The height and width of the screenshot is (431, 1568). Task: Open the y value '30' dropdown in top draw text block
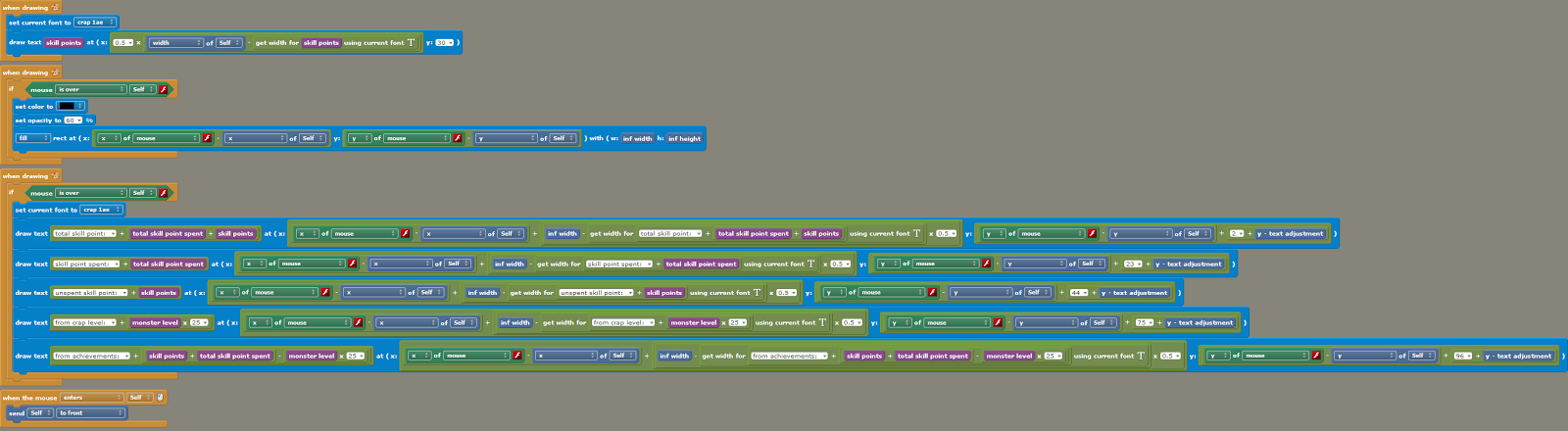(445, 43)
